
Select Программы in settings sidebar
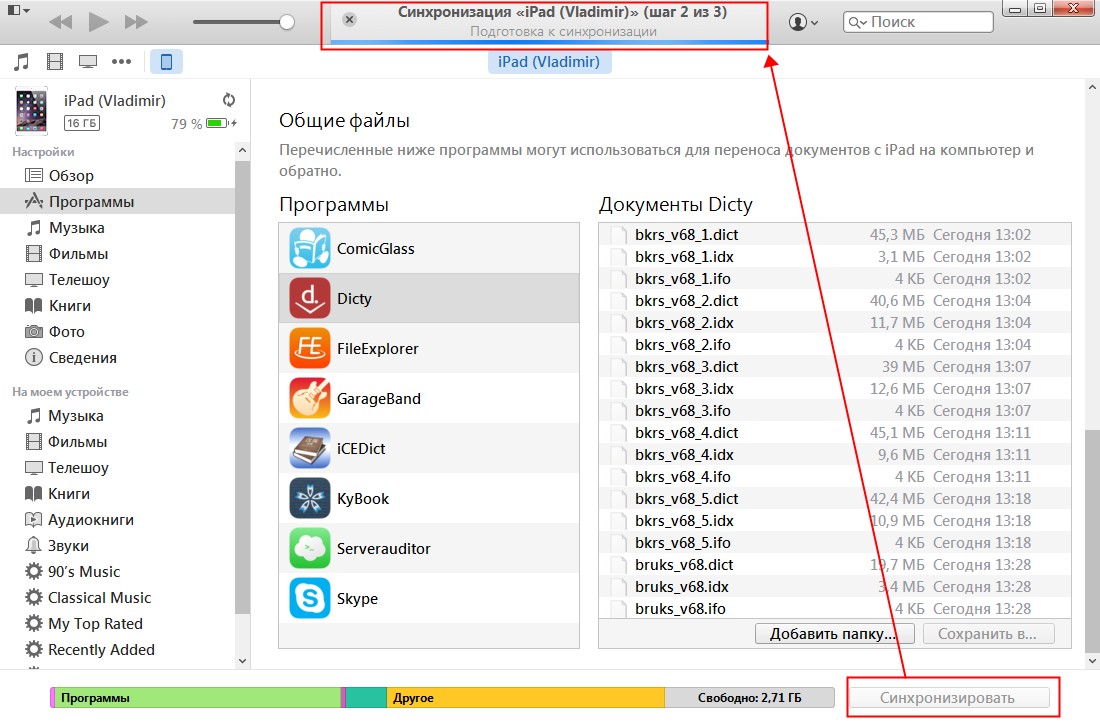(x=119, y=201)
